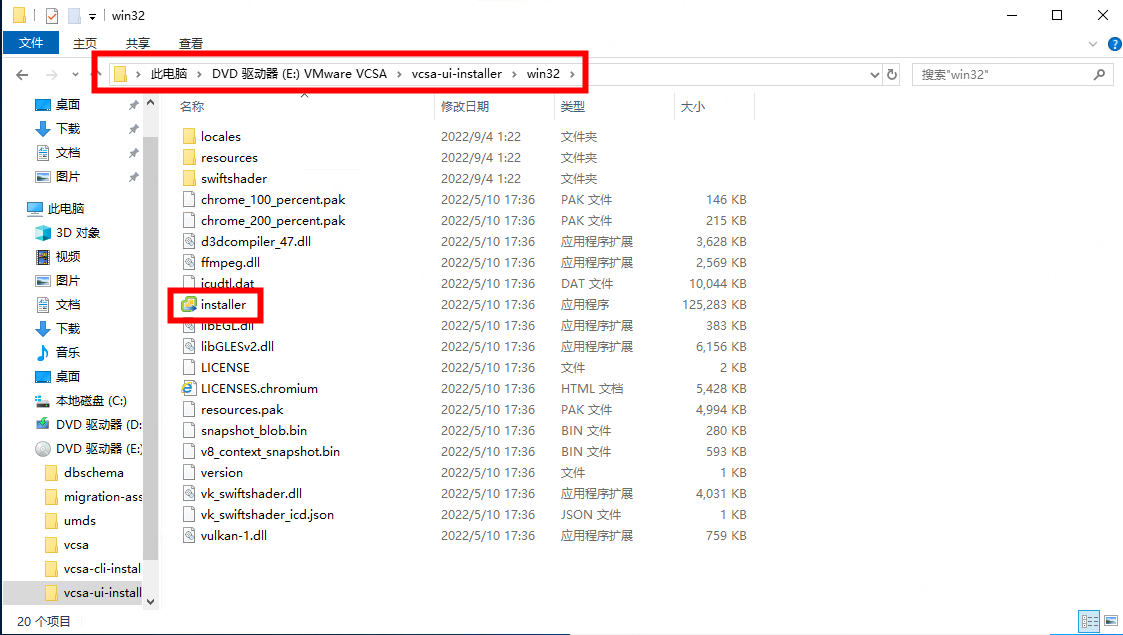Image resolution: width=1123 pixels, height=635 pixels.
Task: Expand the win32 breadcrumb arrow
Action: point(572,74)
